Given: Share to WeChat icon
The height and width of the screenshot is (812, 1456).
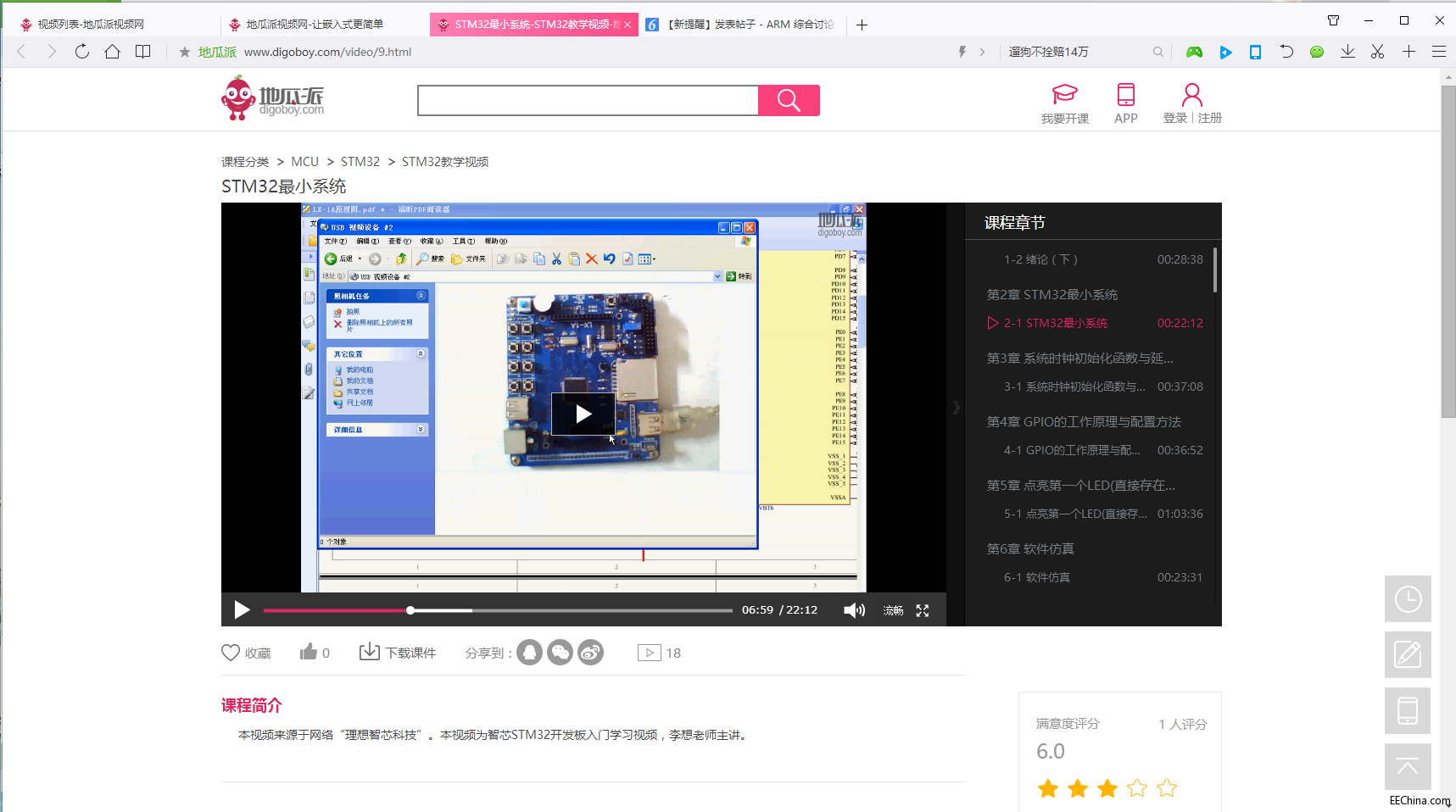Looking at the screenshot, I should click(560, 653).
